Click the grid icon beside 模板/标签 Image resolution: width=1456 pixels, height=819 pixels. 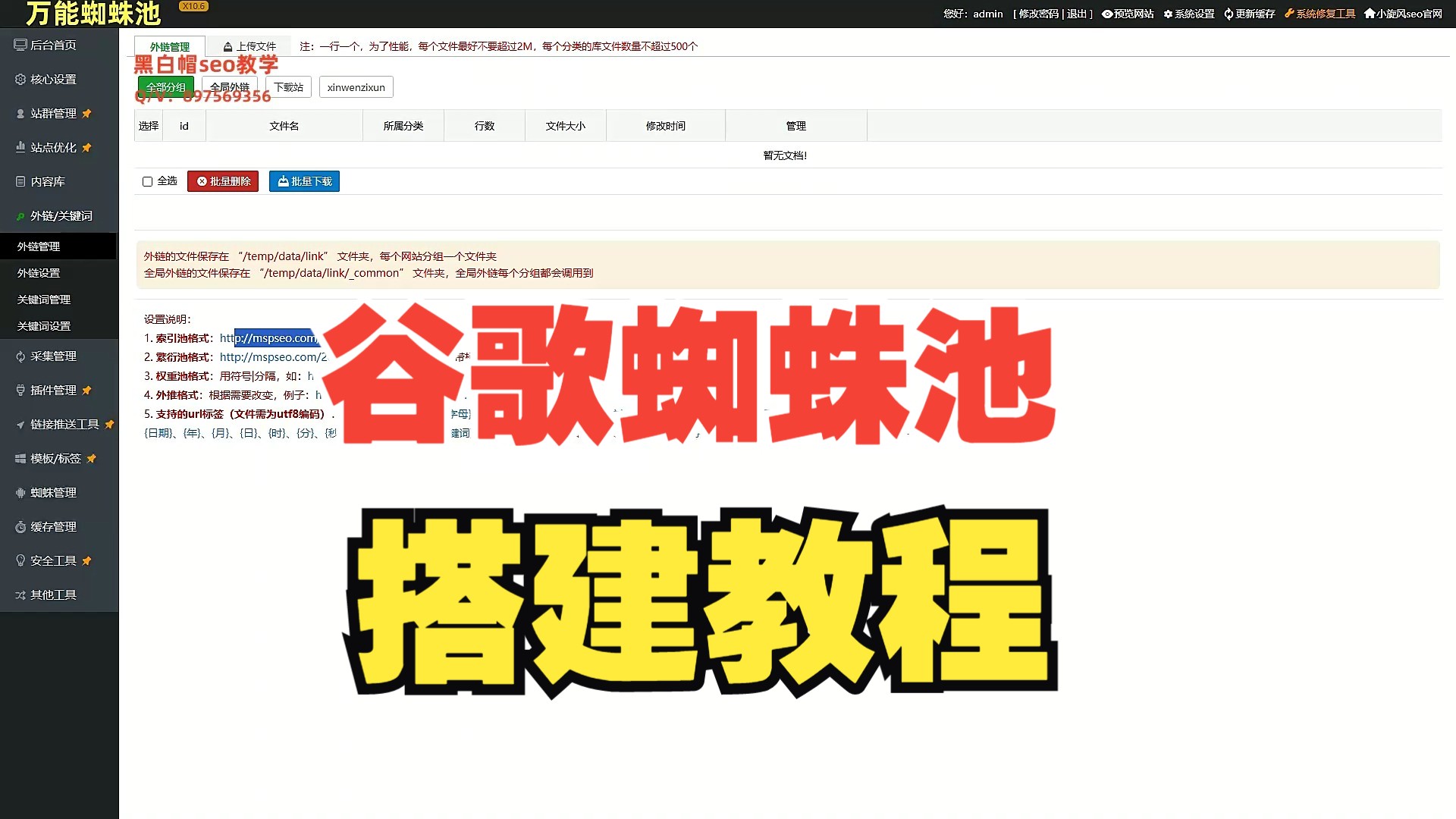[20, 459]
